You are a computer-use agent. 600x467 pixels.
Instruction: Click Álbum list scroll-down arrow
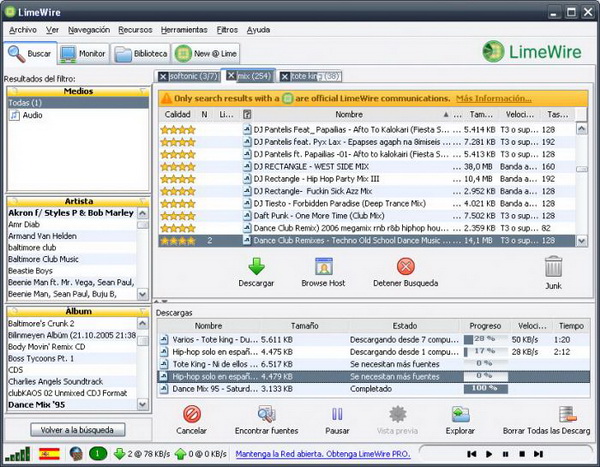click(x=143, y=404)
